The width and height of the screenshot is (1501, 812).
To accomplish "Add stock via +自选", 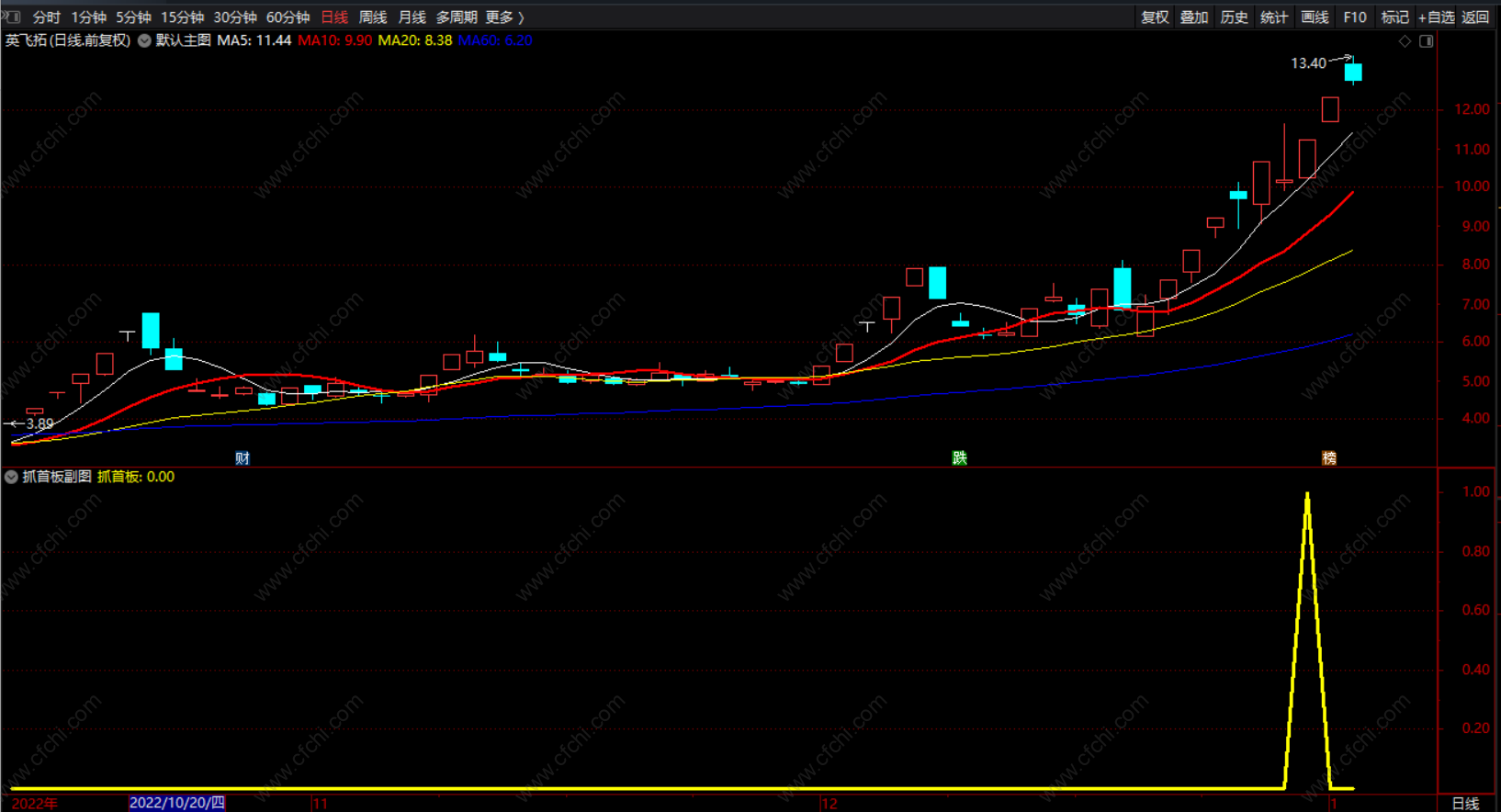I will [1436, 17].
